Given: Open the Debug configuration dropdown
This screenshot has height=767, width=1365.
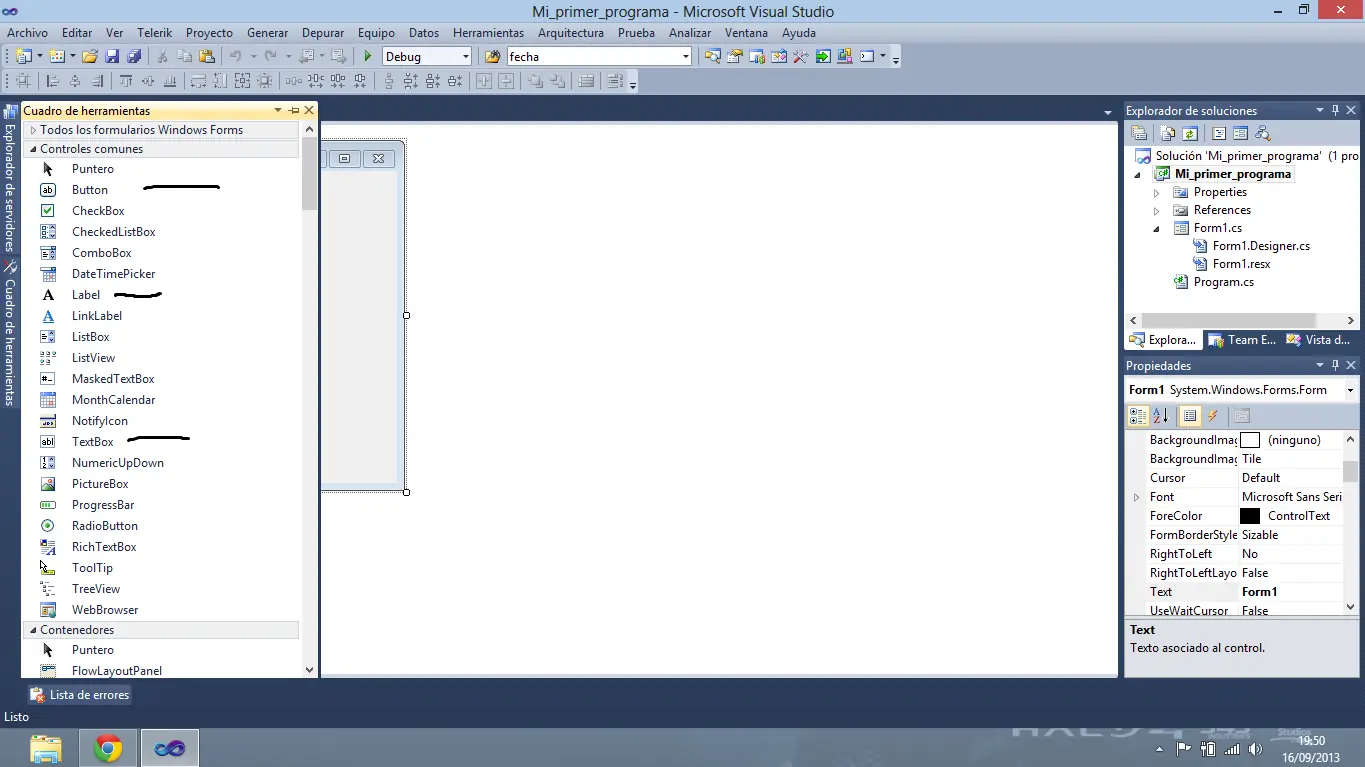Looking at the screenshot, I should click(x=465, y=57).
